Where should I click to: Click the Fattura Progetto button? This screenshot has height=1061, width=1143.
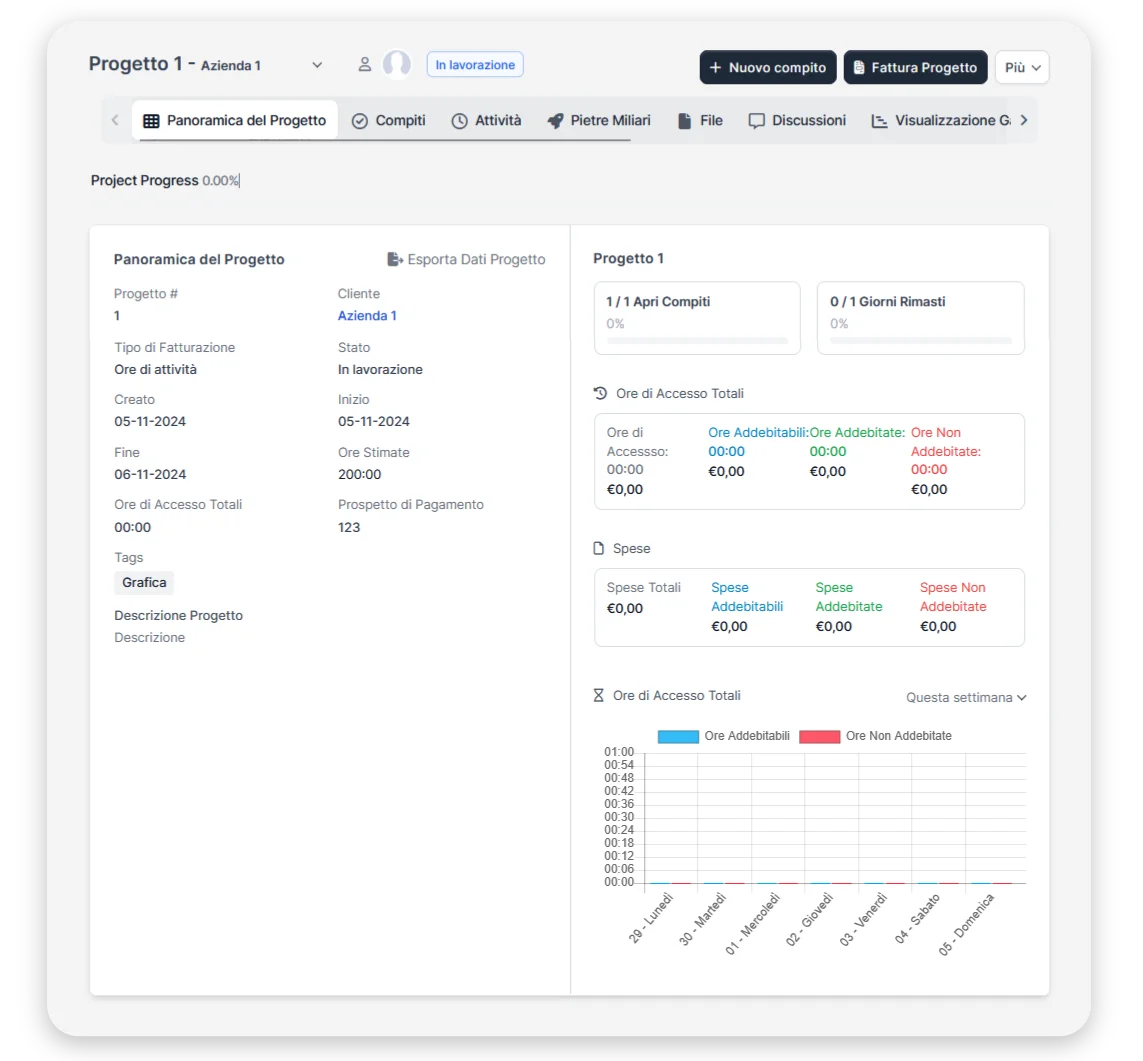click(x=915, y=68)
